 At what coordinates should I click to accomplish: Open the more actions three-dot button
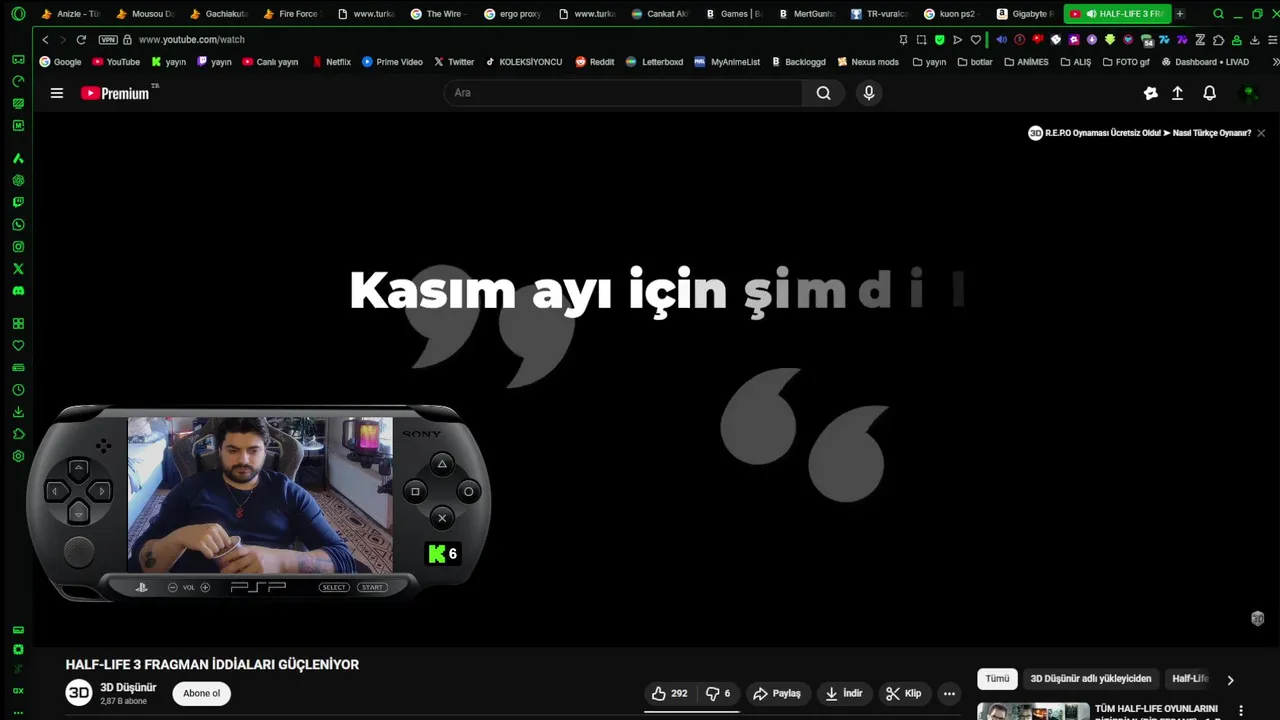949,693
